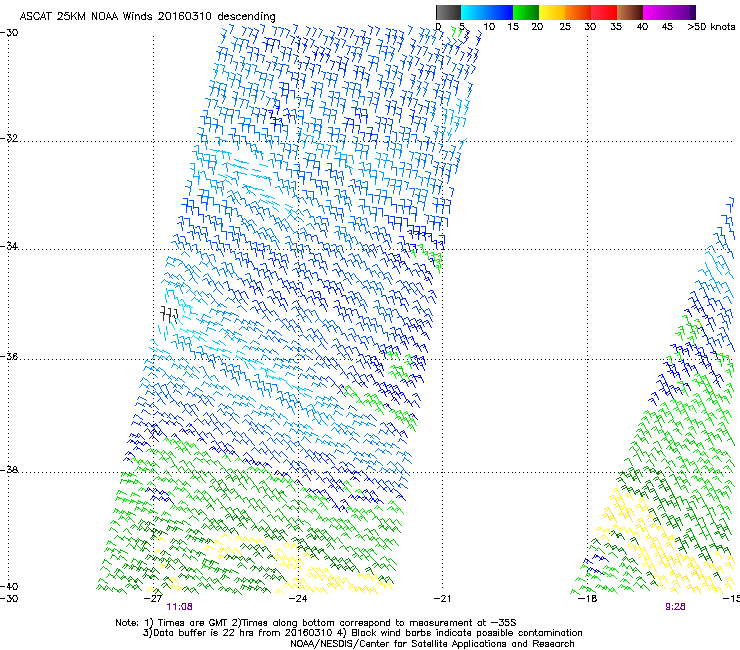This screenshot has width=740, height=650.
Task: Click the '10' knots legend label
Action: click(x=489, y=26)
